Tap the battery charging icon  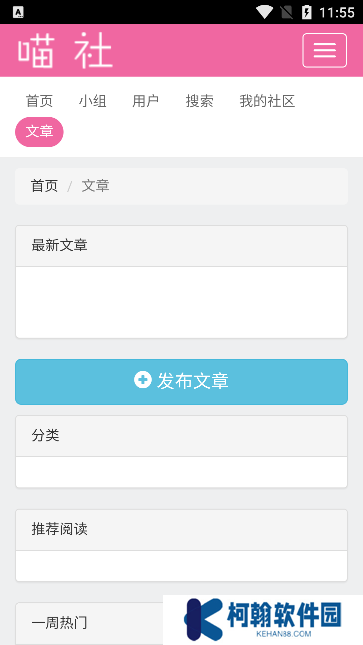pyautogui.click(x=307, y=12)
